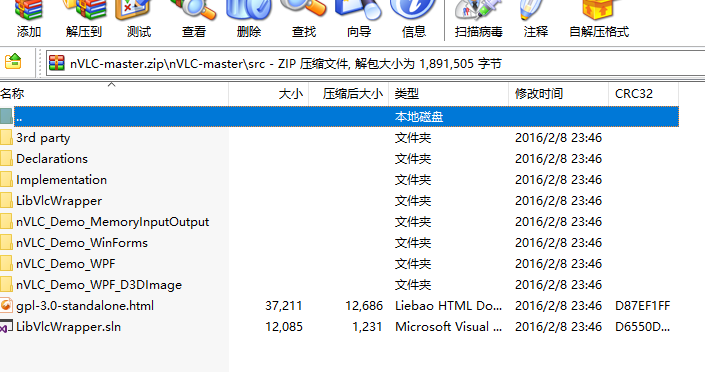The image size is (705, 372).
Task: Click the Extract To (解压到) toolbar icon
Action: 84,19
